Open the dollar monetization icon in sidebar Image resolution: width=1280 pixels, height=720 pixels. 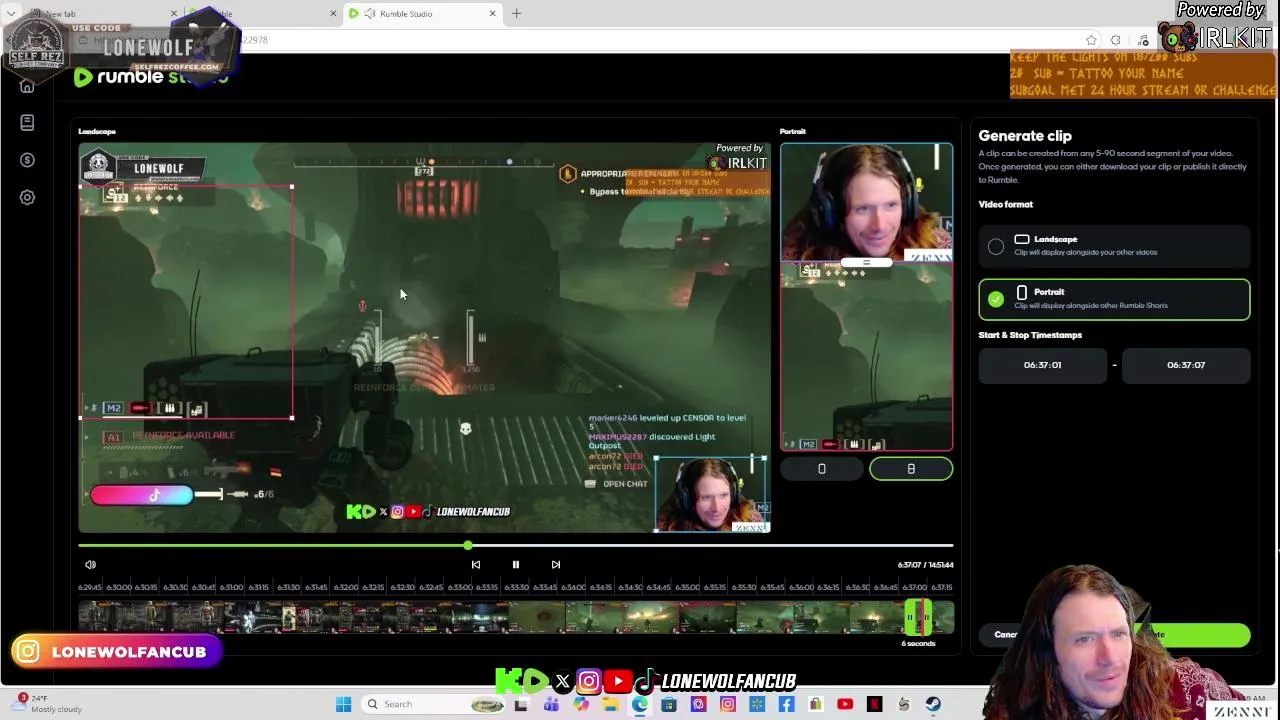(27, 160)
